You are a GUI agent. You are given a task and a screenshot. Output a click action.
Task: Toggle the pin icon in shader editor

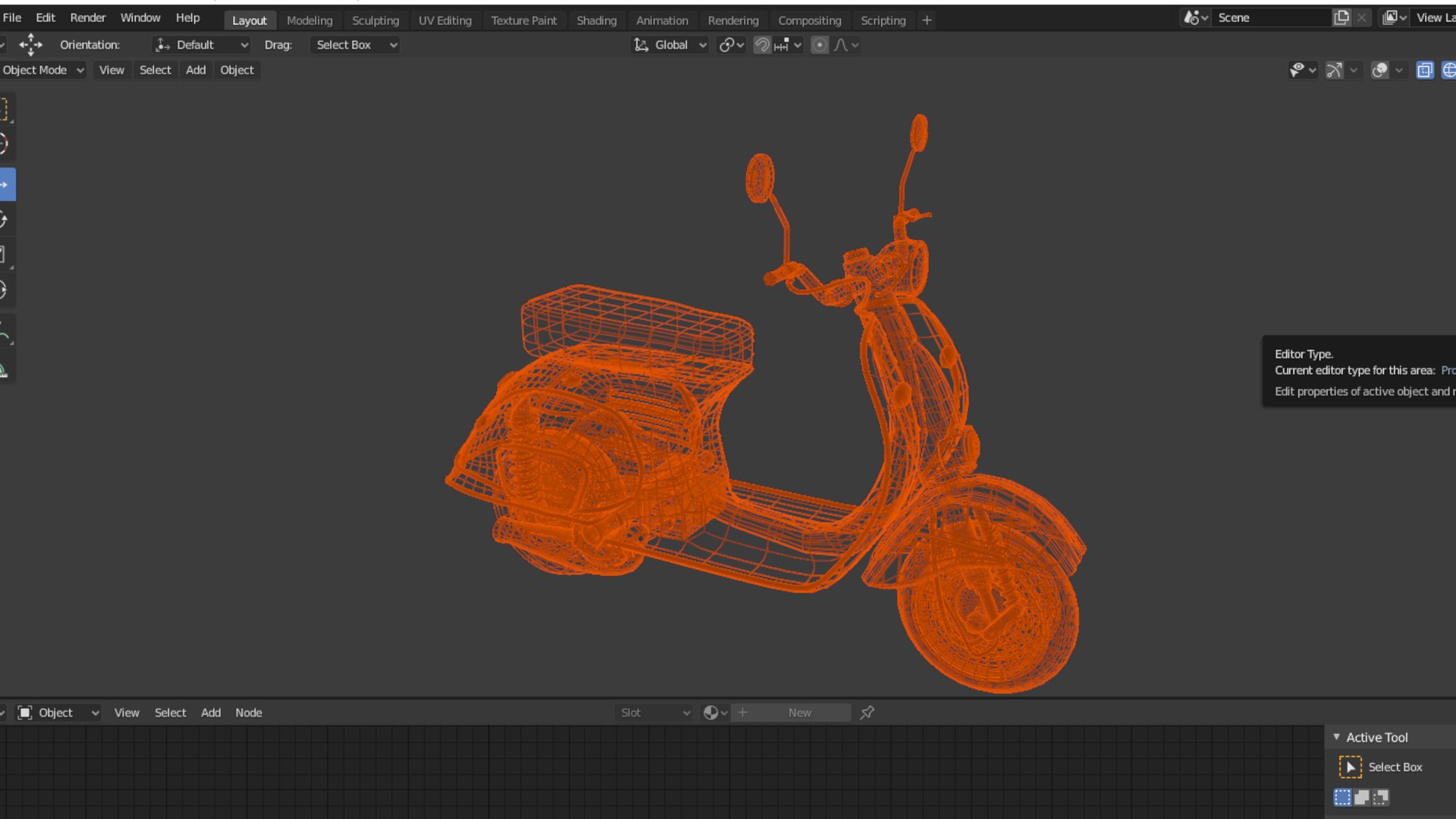pyautogui.click(x=868, y=713)
